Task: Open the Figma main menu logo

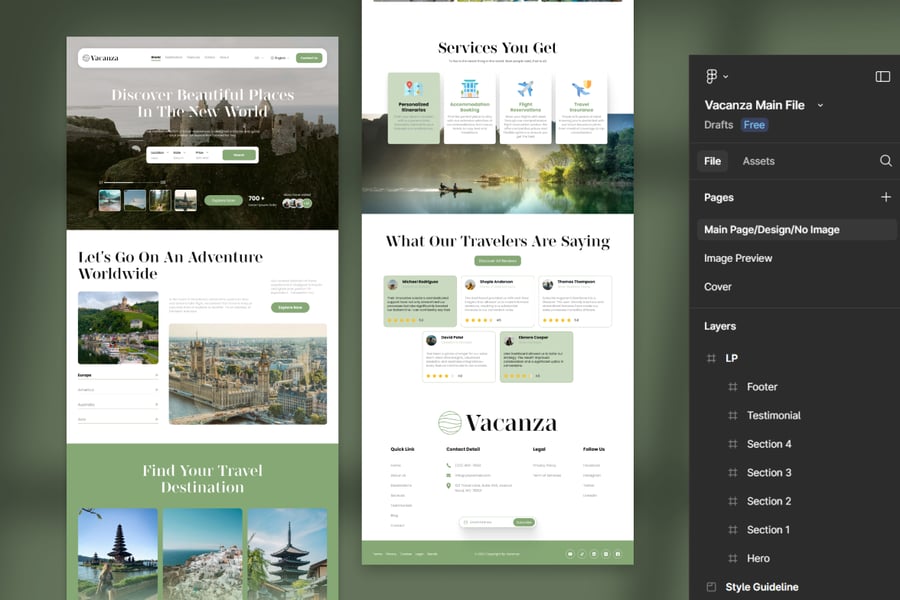Action: pos(711,77)
